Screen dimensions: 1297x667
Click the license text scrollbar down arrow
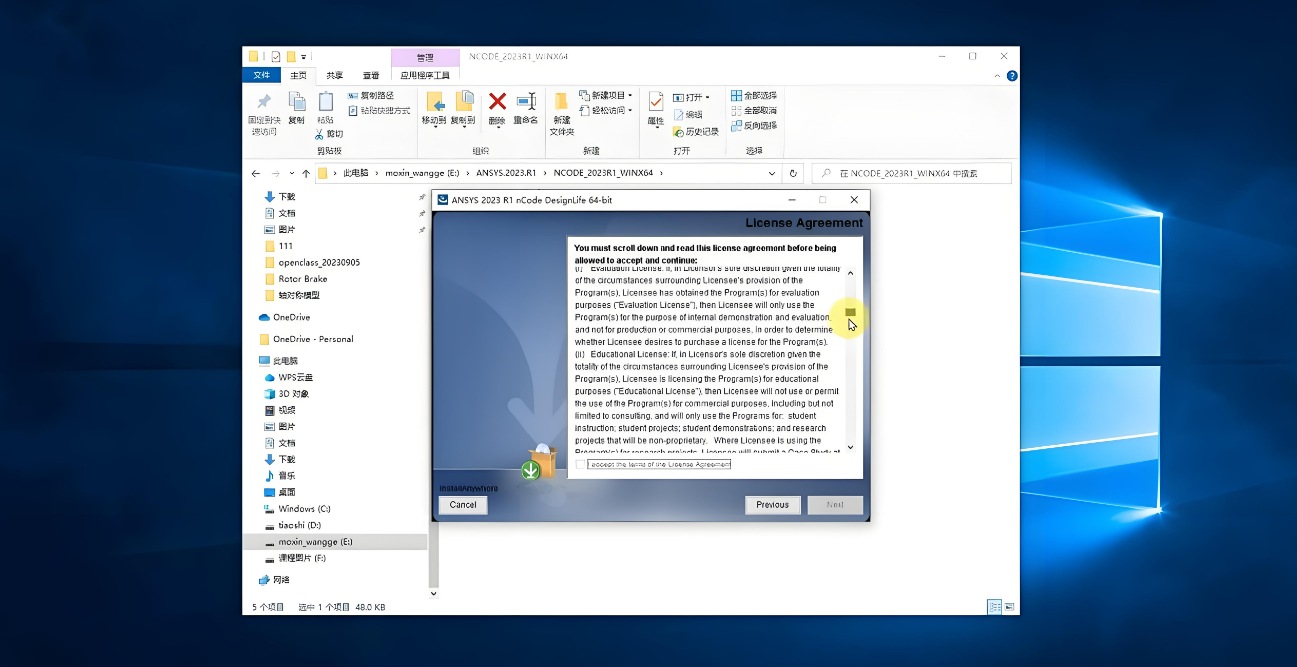click(851, 447)
